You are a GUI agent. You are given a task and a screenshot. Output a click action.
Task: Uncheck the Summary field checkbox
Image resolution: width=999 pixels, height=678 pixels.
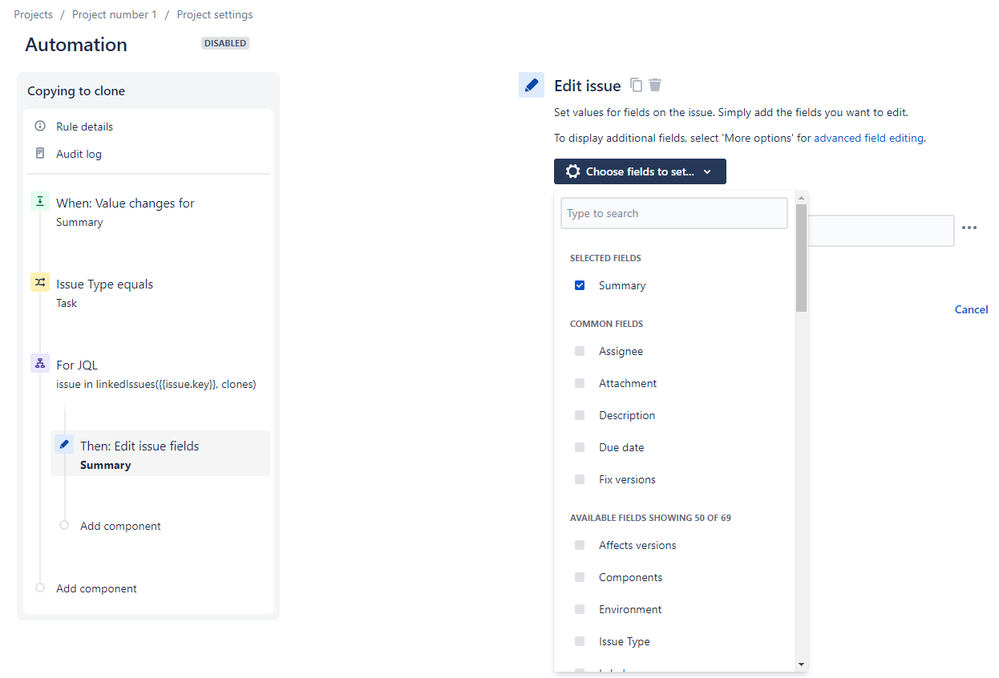(580, 285)
